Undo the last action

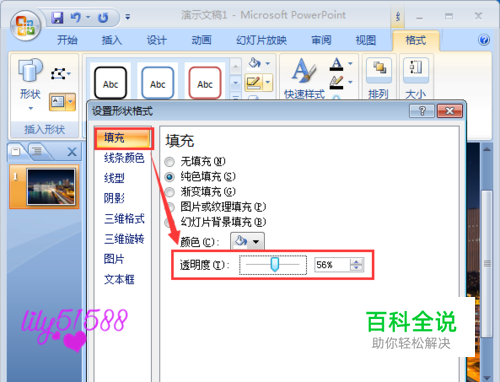coord(76,17)
